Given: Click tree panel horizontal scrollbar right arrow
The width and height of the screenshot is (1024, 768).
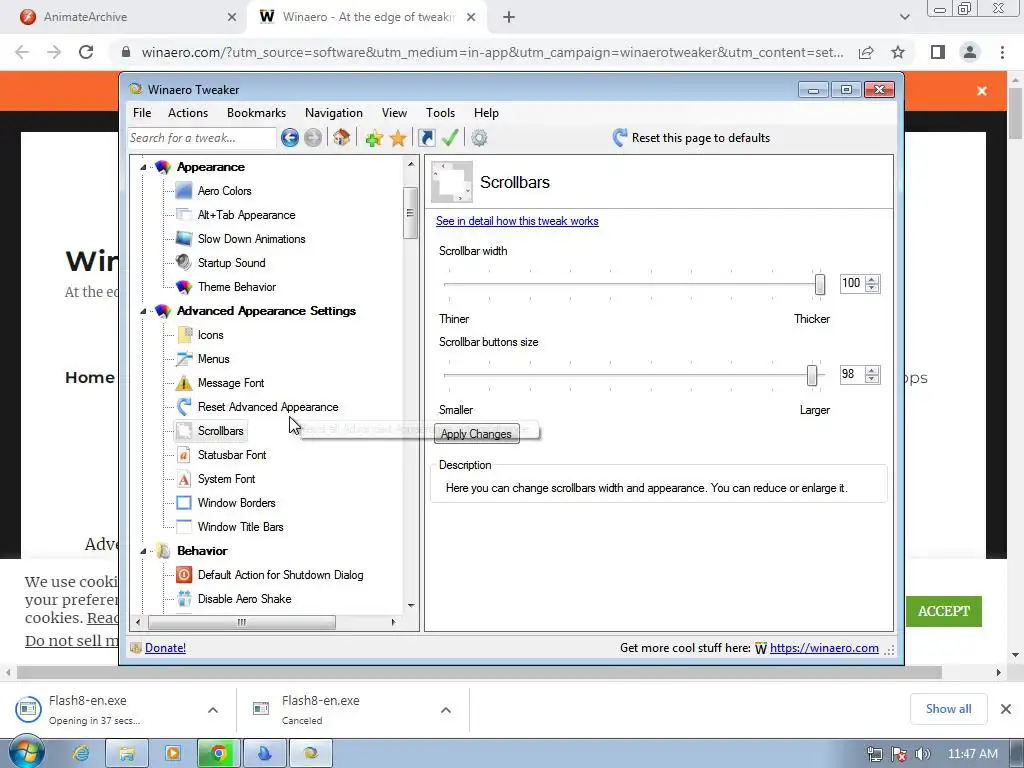Looking at the screenshot, I should point(393,622).
